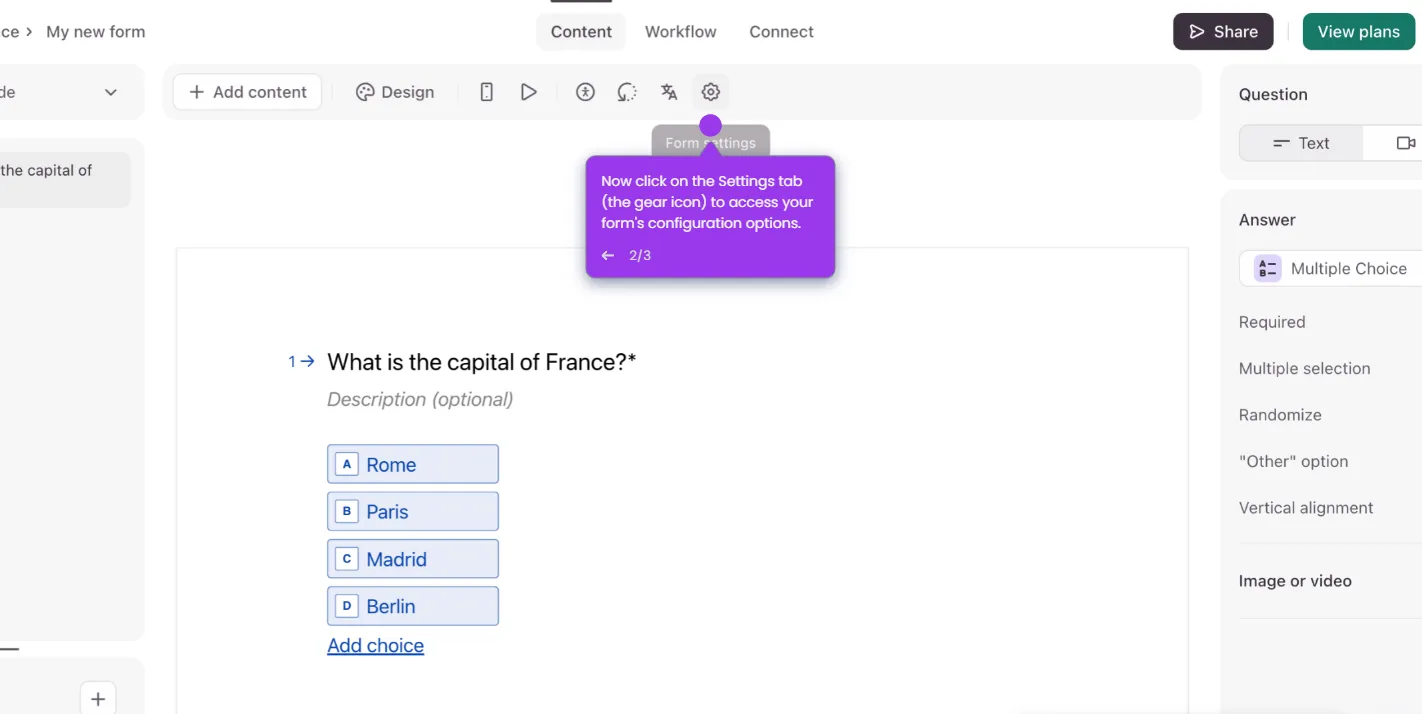Click the Description (optional) field
This screenshot has height=714, width=1422.
(x=420, y=400)
